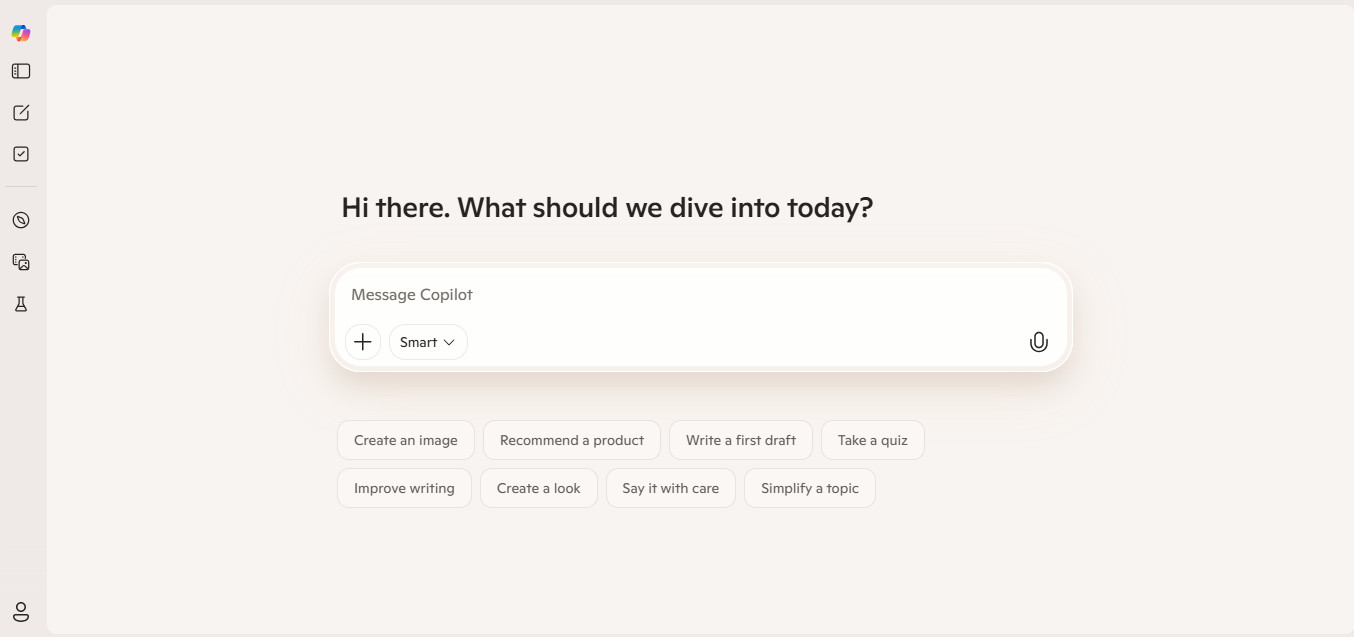
Task: Open the image gallery sidebar icon
Action: click(20, 262)
